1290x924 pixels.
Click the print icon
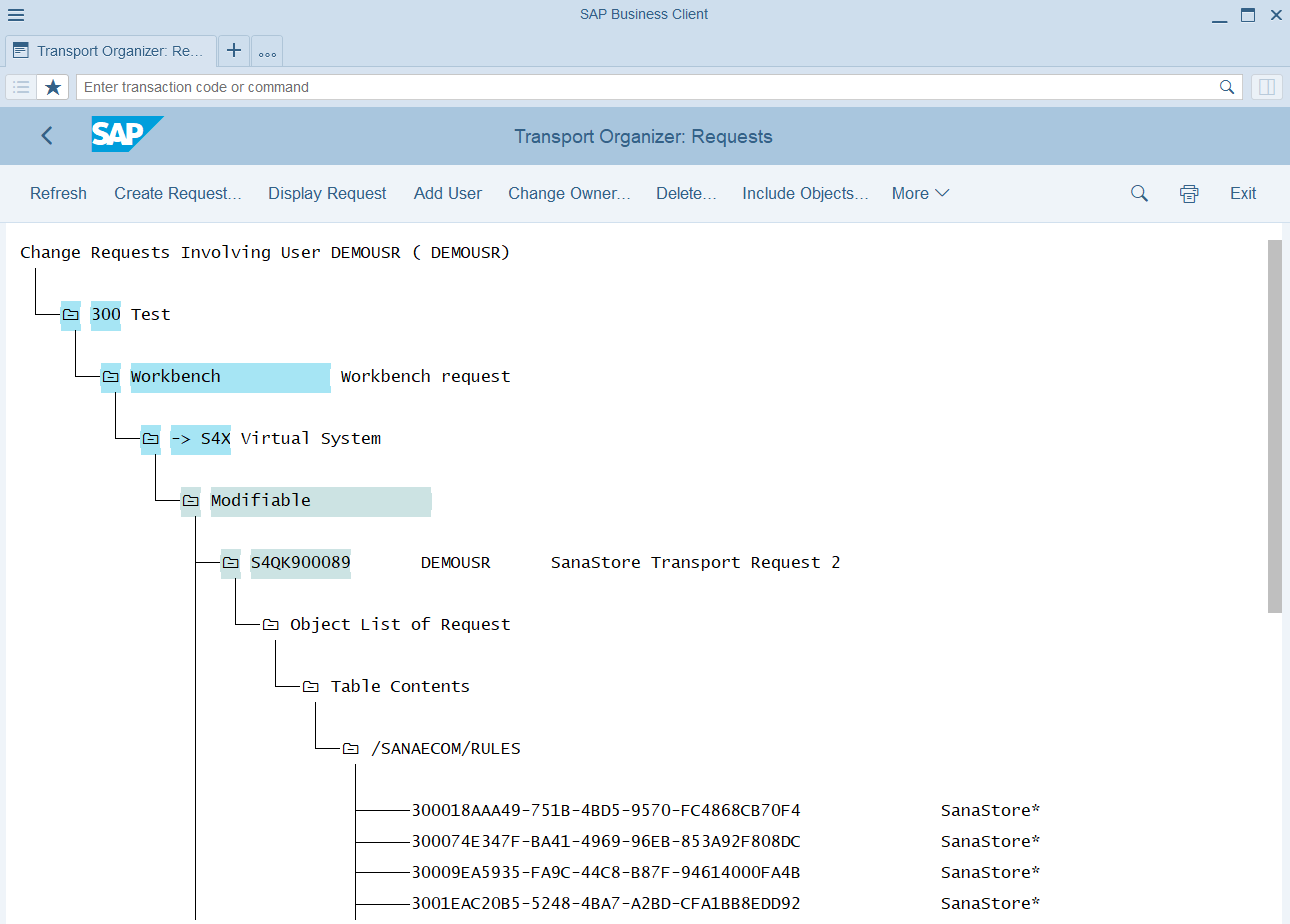click(1189, 194)
